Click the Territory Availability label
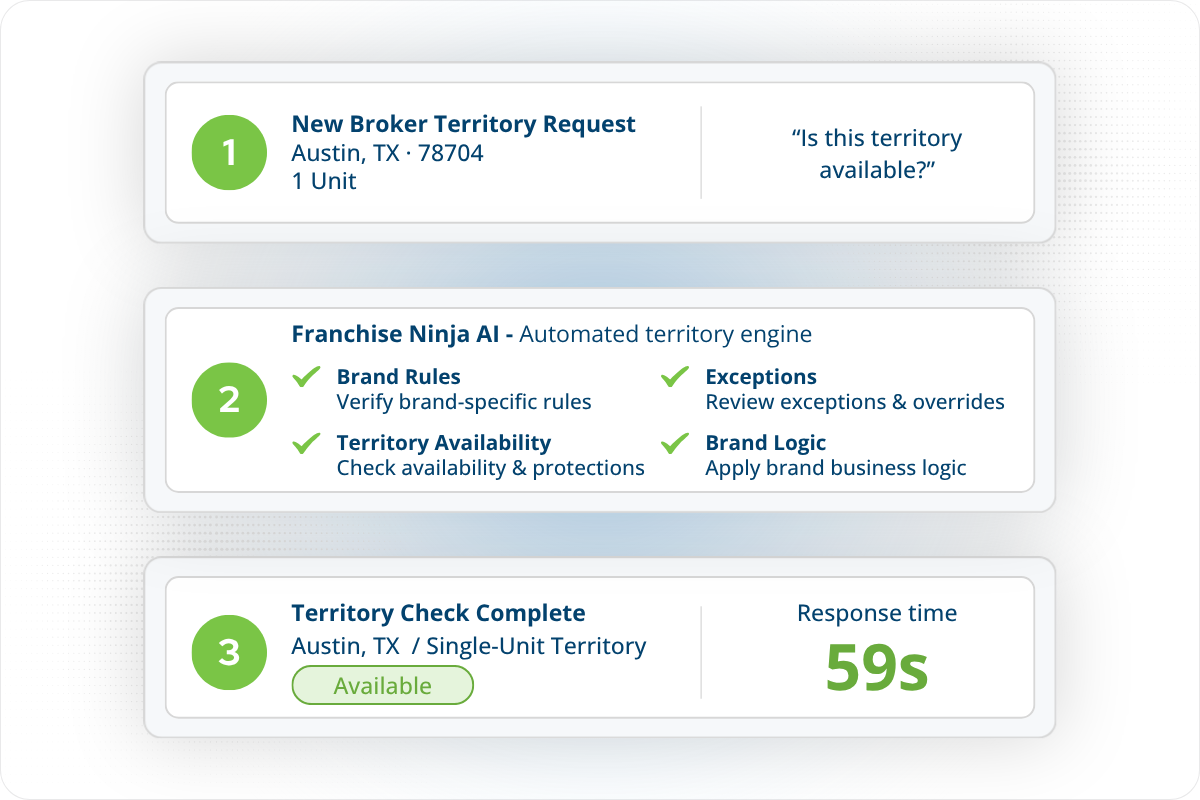Screen dimensions: 1200x800 coord(444,442)
